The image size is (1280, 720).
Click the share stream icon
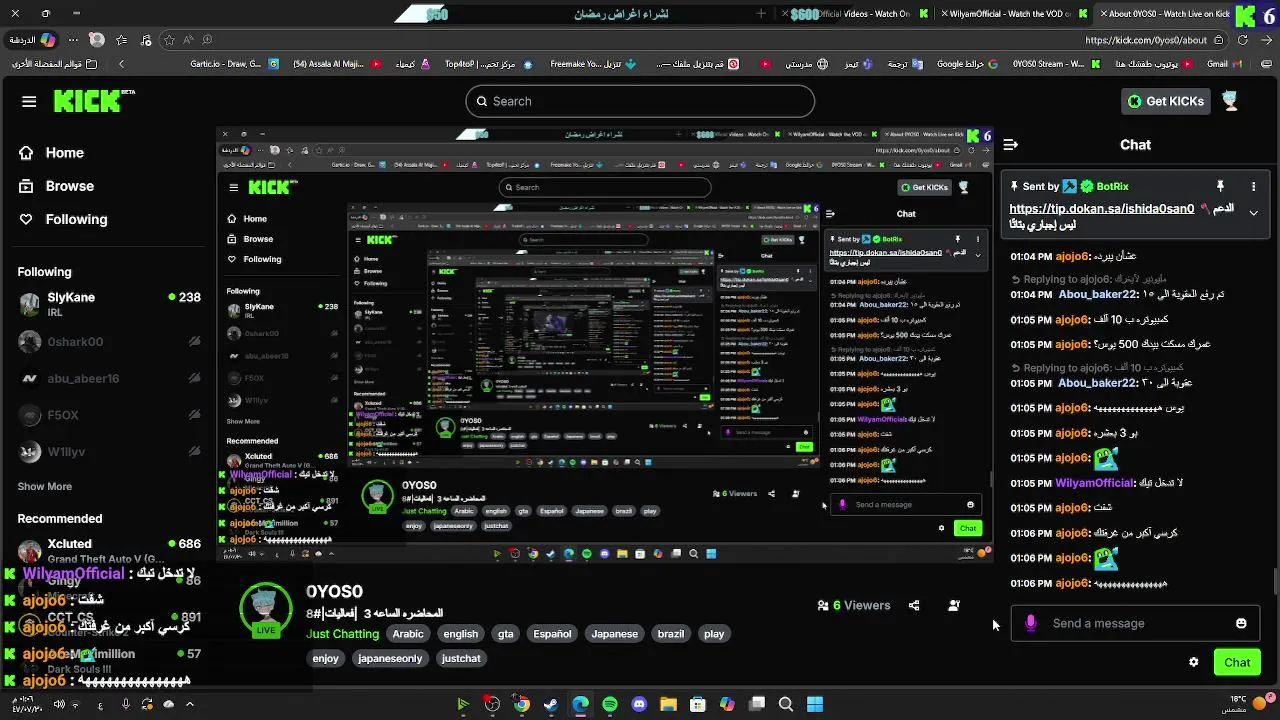coord(913,605)
